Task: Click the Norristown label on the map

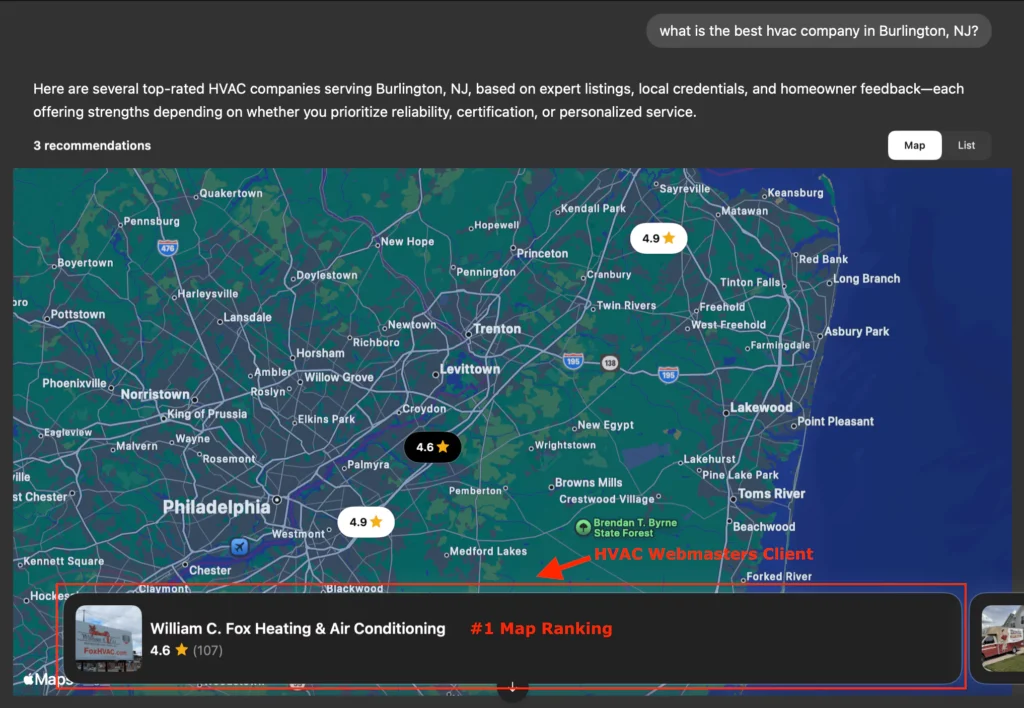Action: [x=155, y=394]
